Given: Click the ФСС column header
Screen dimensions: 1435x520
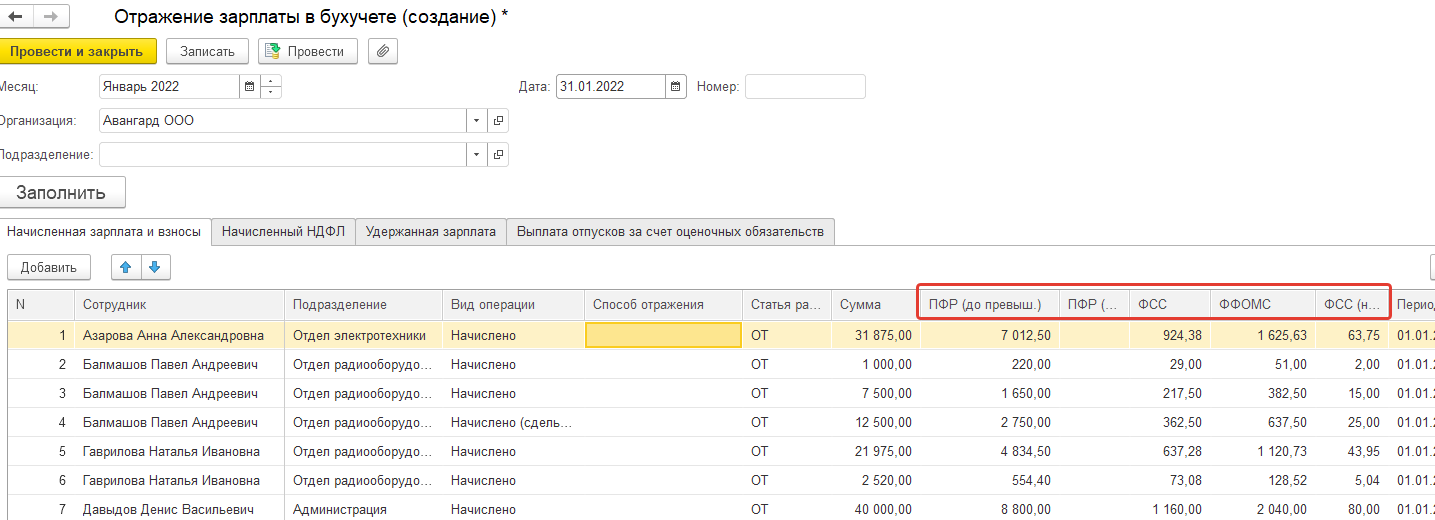Looking at the screenshot, I should pos(1170,305).
